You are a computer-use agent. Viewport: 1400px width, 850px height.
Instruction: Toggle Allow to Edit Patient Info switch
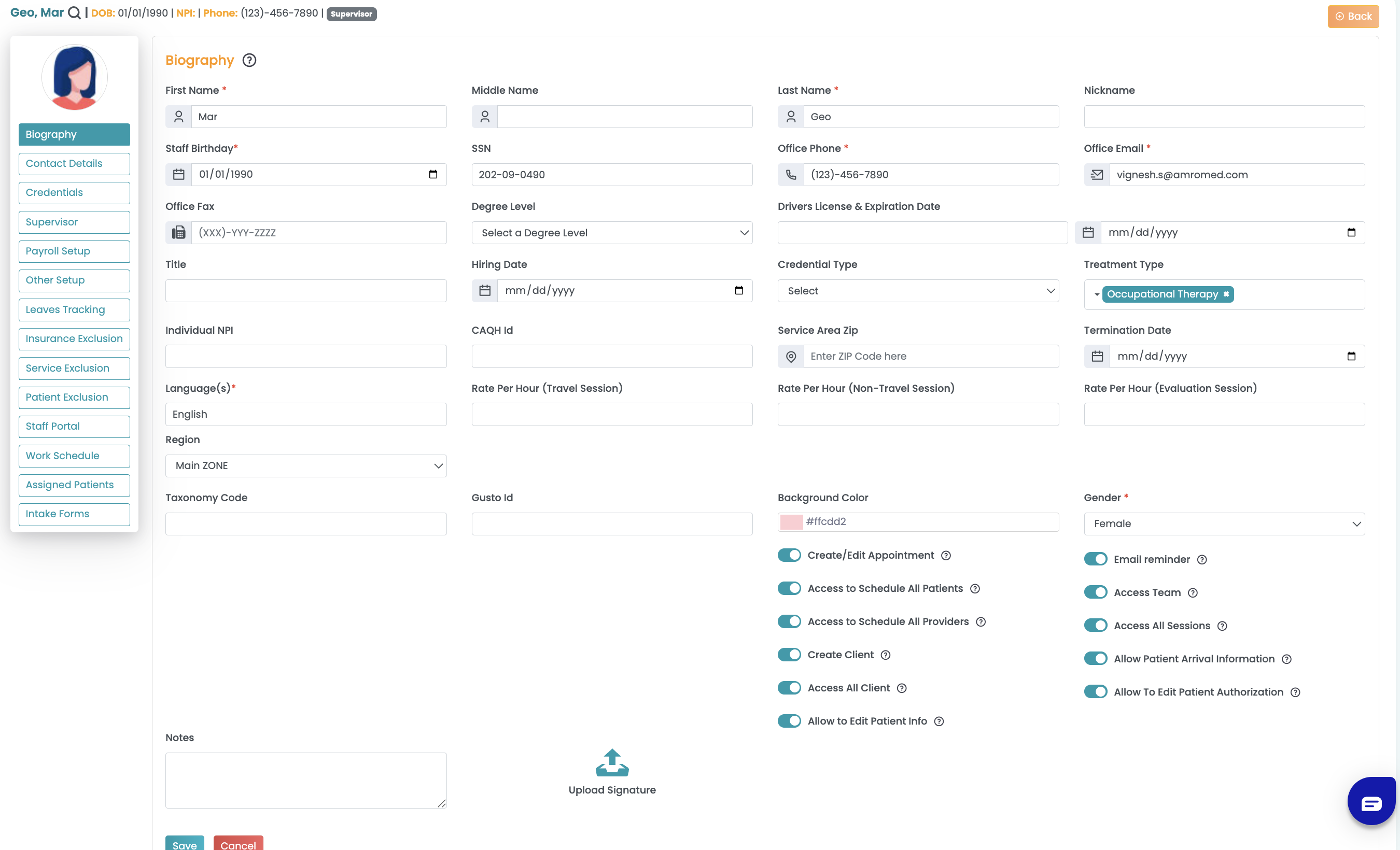pyautogui.click(x=789, y=721)
